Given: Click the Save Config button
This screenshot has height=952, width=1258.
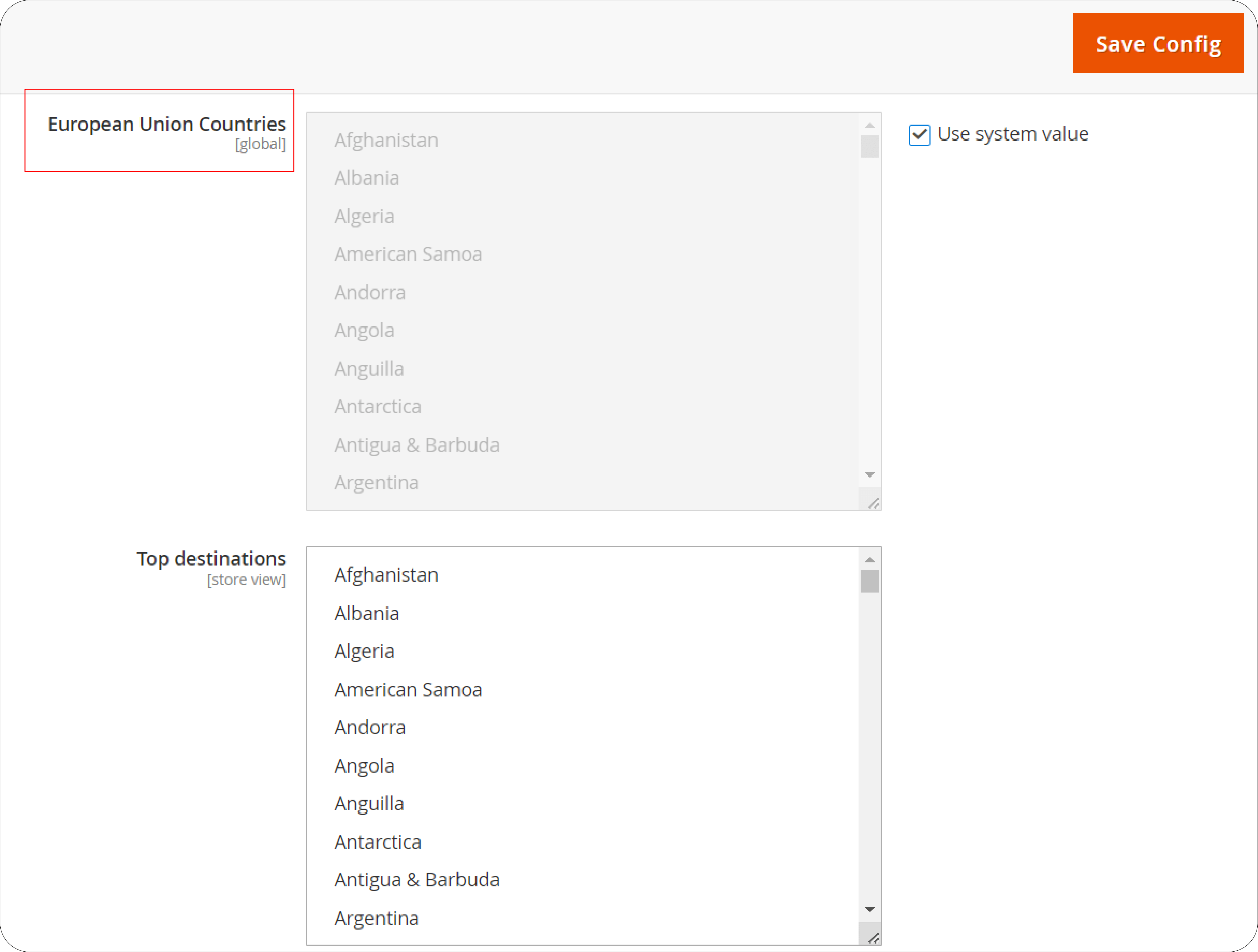Looking at the screenshot, I should (1158, 43).
